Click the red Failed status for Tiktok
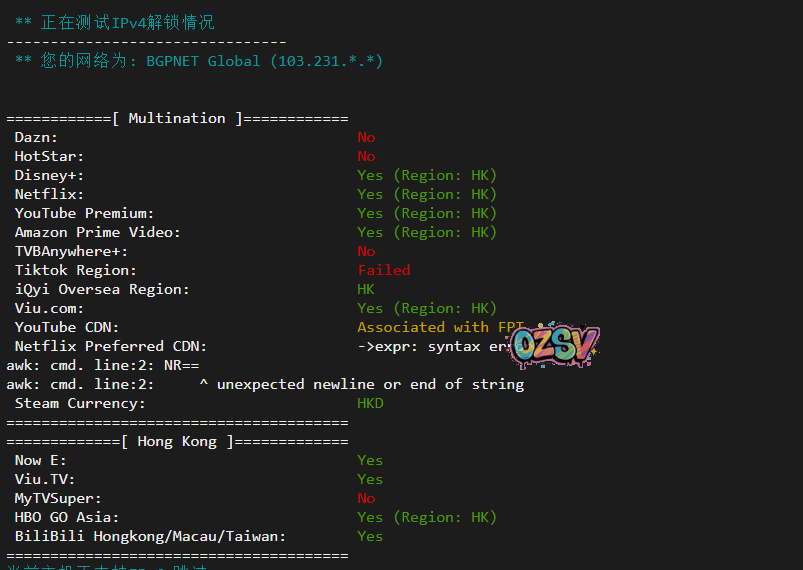This screenshot has height=570, width=803. (x=384, y=270)
